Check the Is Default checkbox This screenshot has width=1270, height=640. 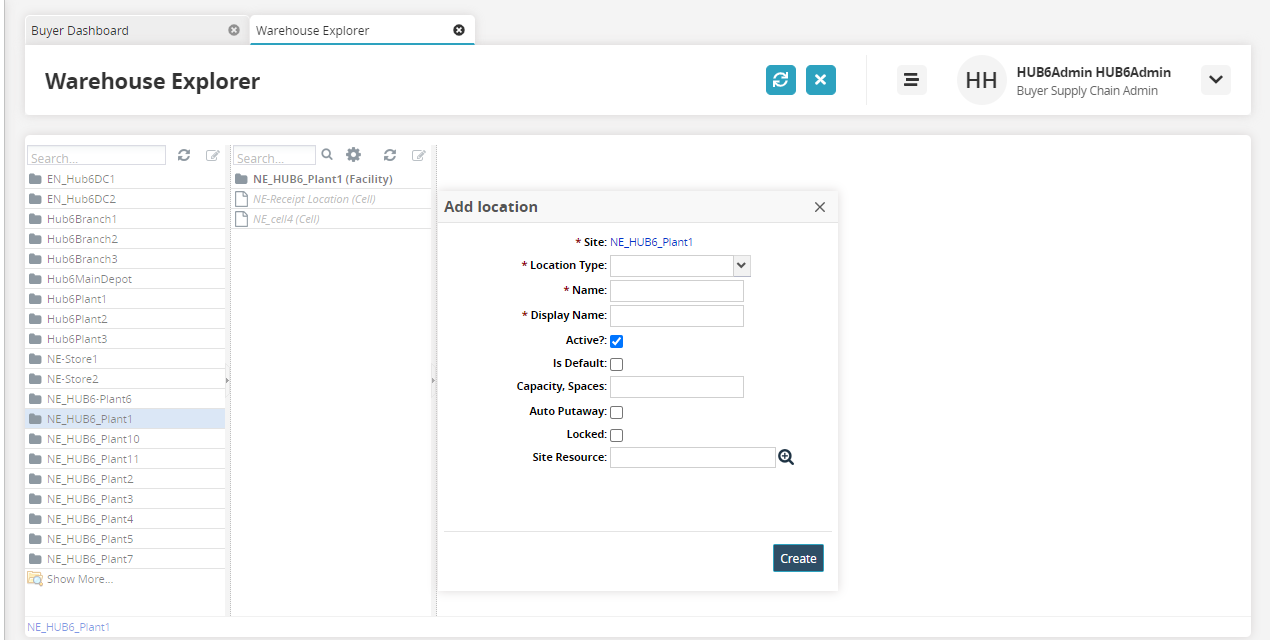pos(617,364)
